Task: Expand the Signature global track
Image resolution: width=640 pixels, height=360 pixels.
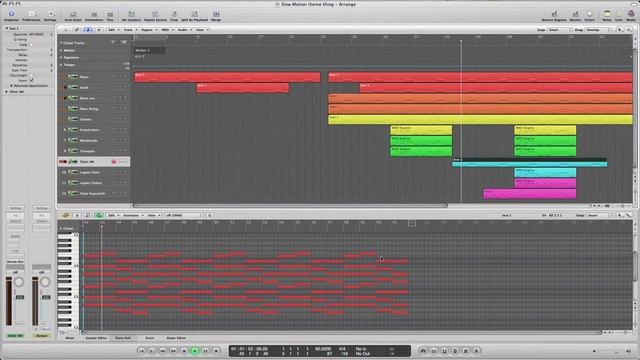Action: point(61,58)
